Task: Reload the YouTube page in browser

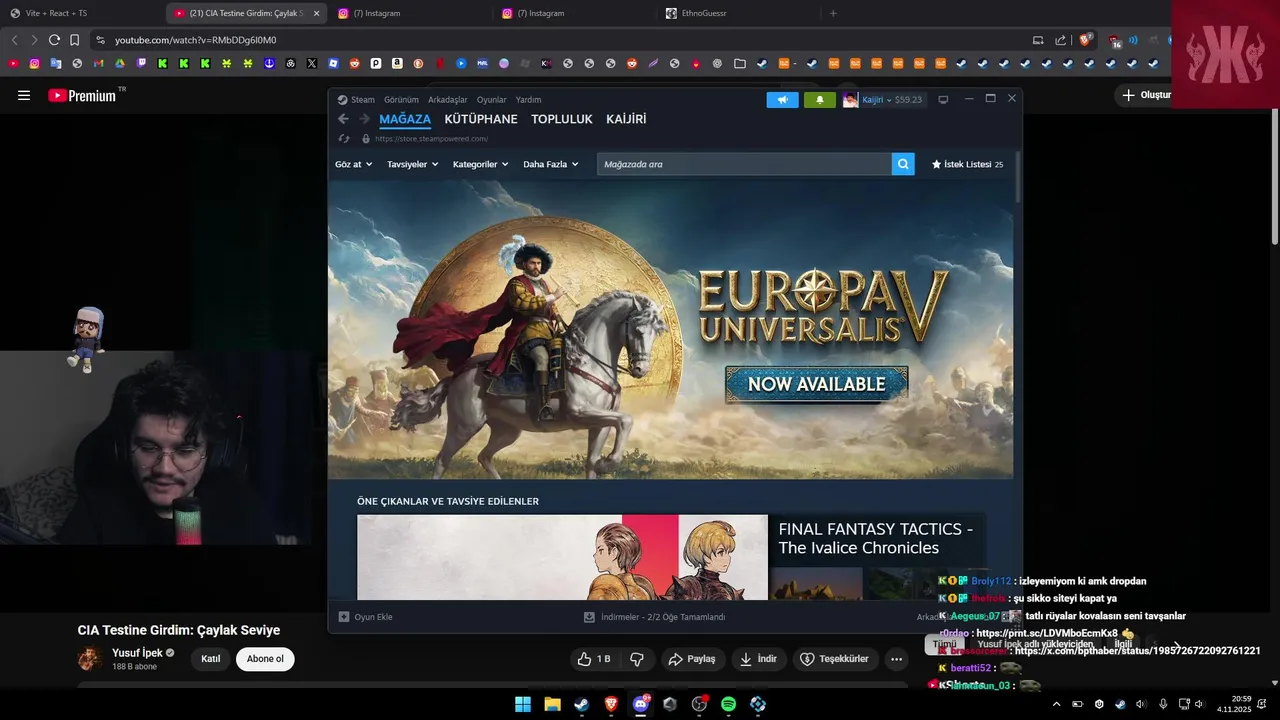Action: [x=54, y=40]
